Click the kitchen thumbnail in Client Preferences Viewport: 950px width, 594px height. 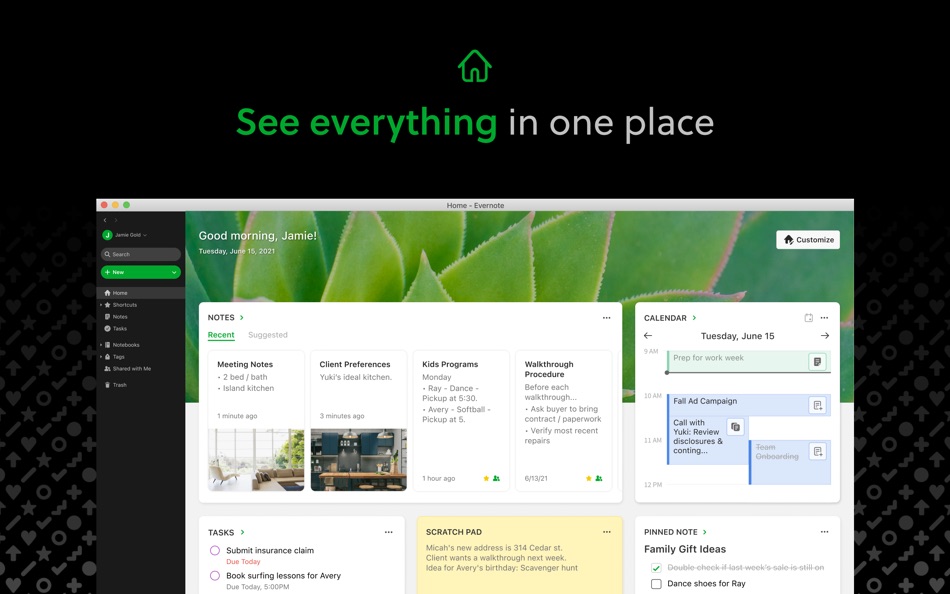coord(359,459)
